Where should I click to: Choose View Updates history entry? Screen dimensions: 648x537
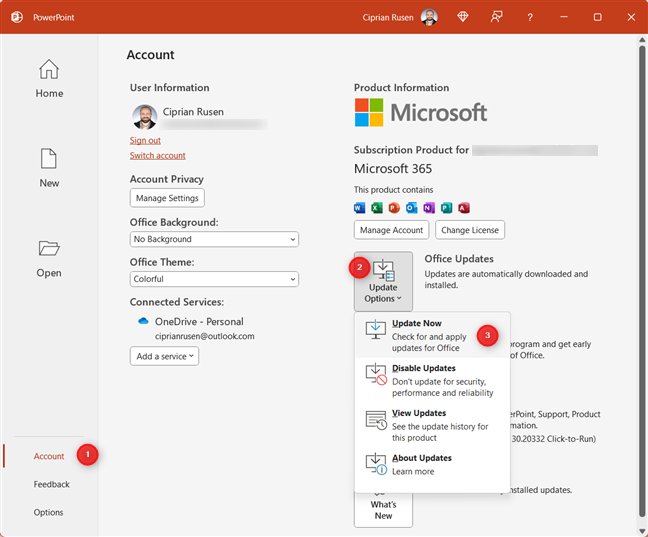click(x=432, y=425)
